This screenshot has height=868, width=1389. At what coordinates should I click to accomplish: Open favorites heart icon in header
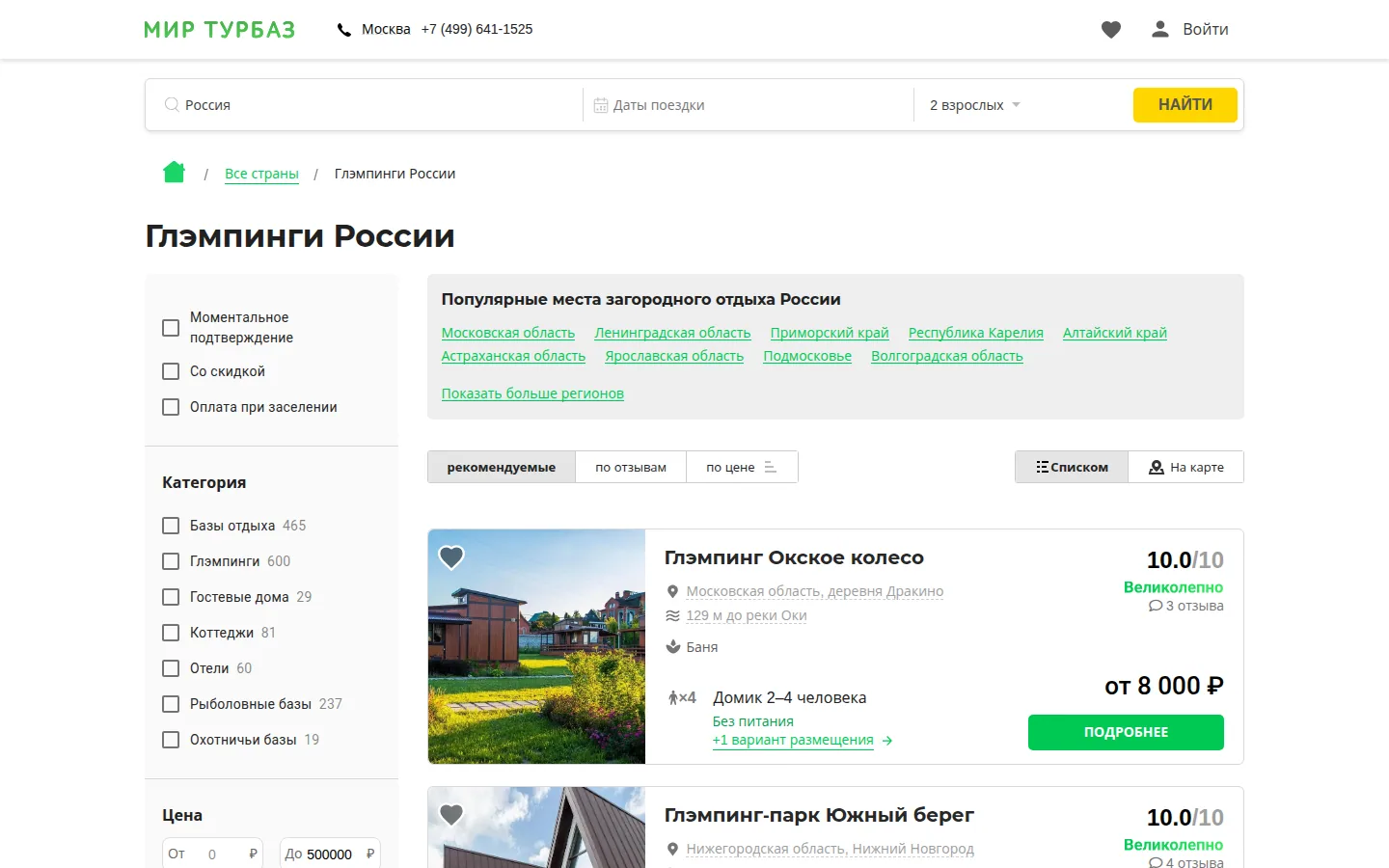[x=1111, y=30]
